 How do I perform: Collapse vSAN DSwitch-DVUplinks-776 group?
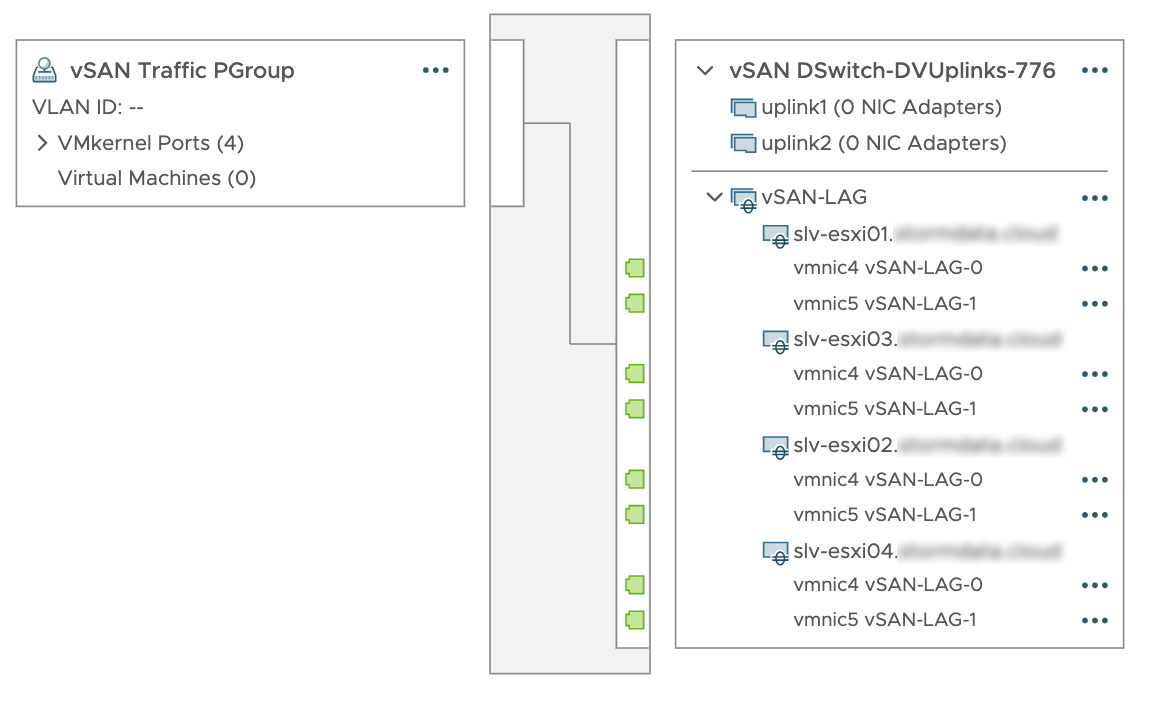tap(706, 71)
